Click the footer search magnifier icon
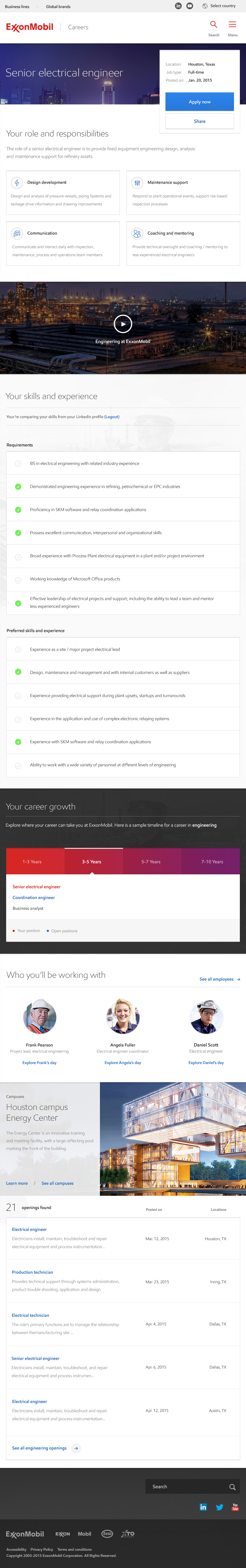 (x=232, y=1487)
